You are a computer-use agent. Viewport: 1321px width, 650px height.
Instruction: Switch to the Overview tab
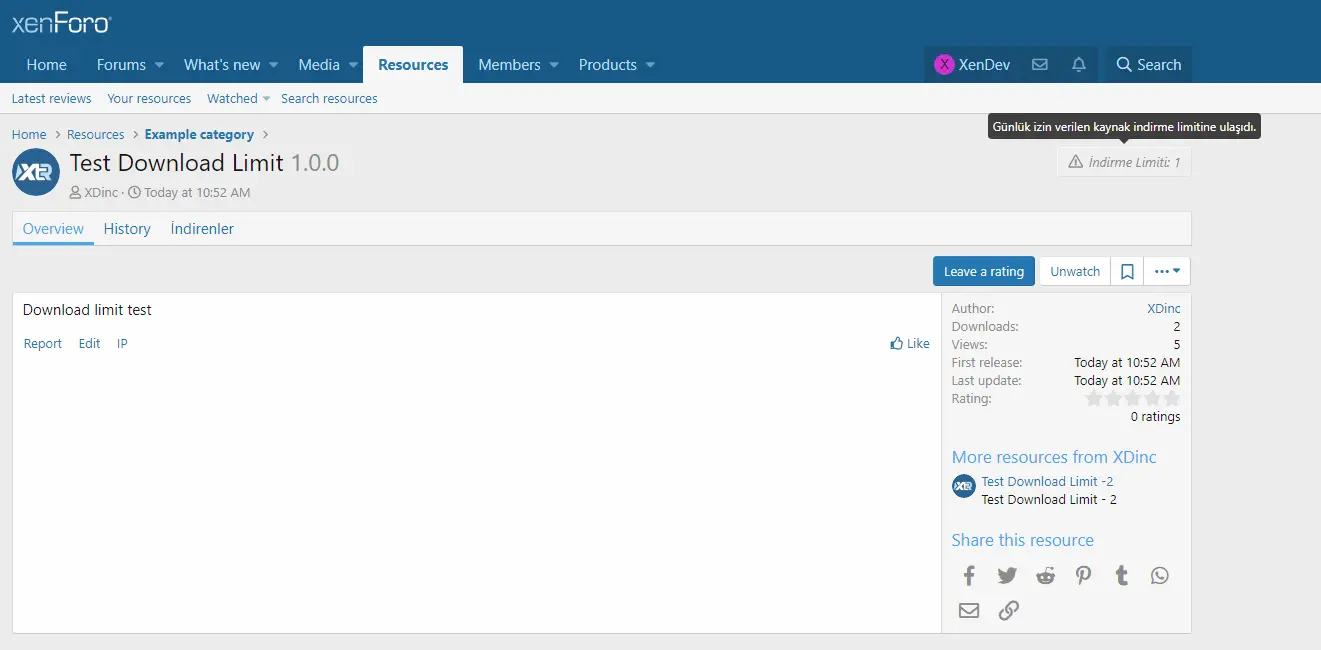pyautogui.click(x=53, y=229)
